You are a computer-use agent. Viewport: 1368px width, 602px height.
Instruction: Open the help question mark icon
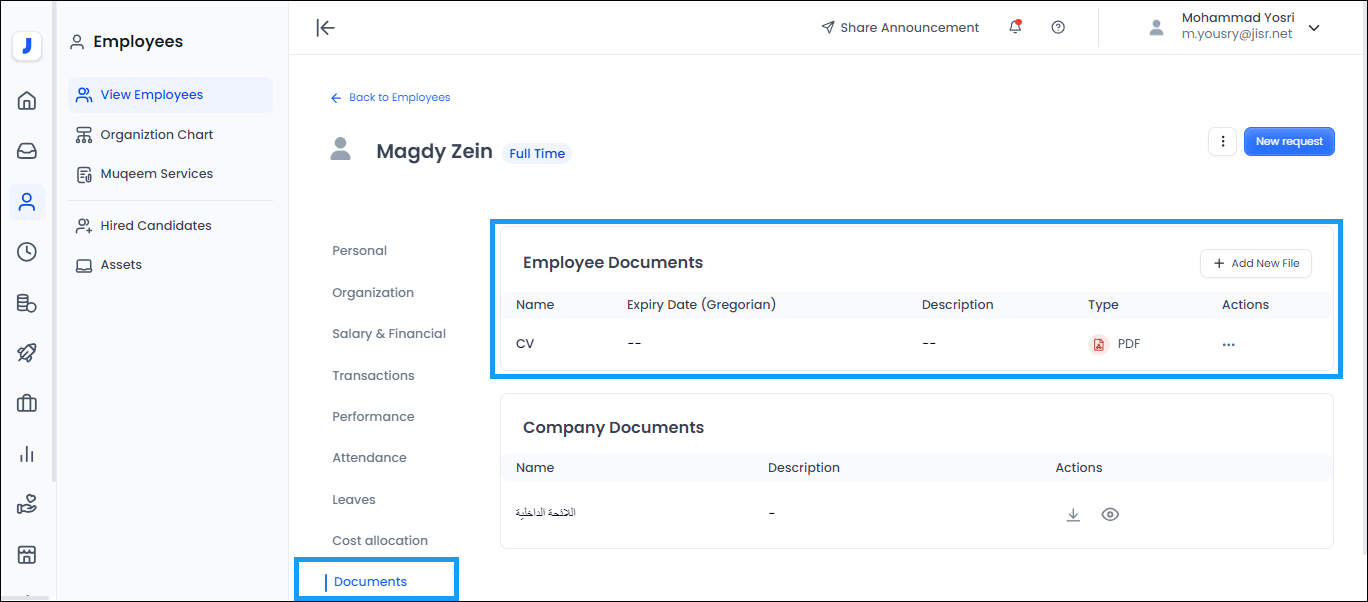tap(1058, 28)
